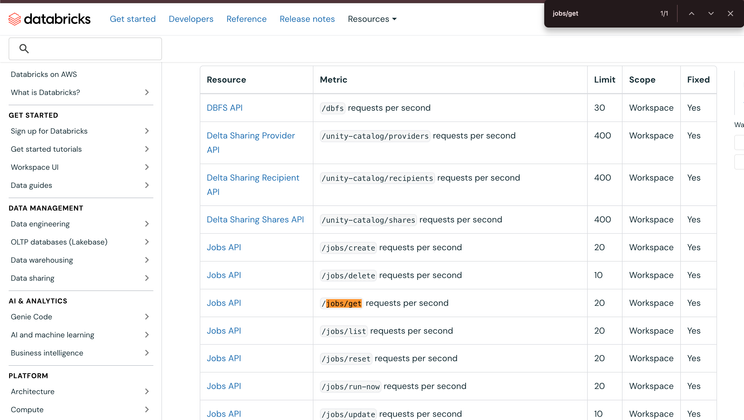Open Delta Sharing Shares API link
This screenshot has height=420, width=744.
[x=255, y=220]
